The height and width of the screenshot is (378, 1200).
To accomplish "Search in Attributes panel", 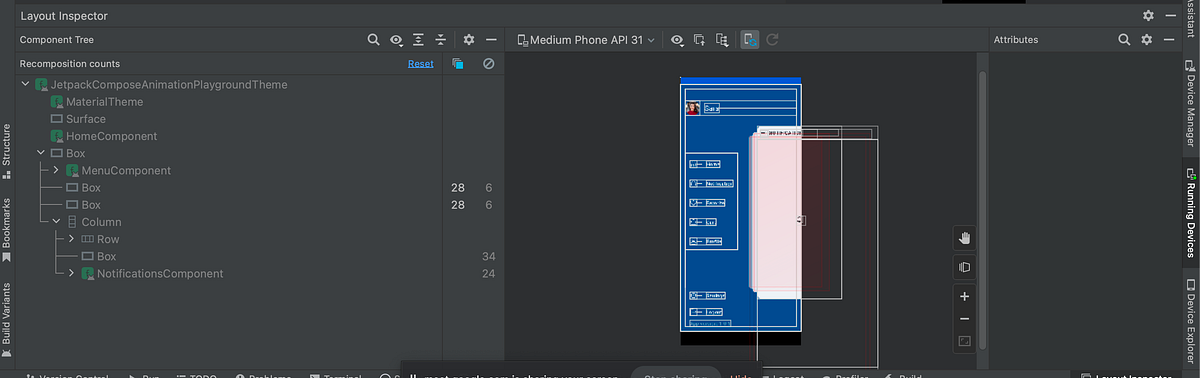I will click(x=1124, y=40).
